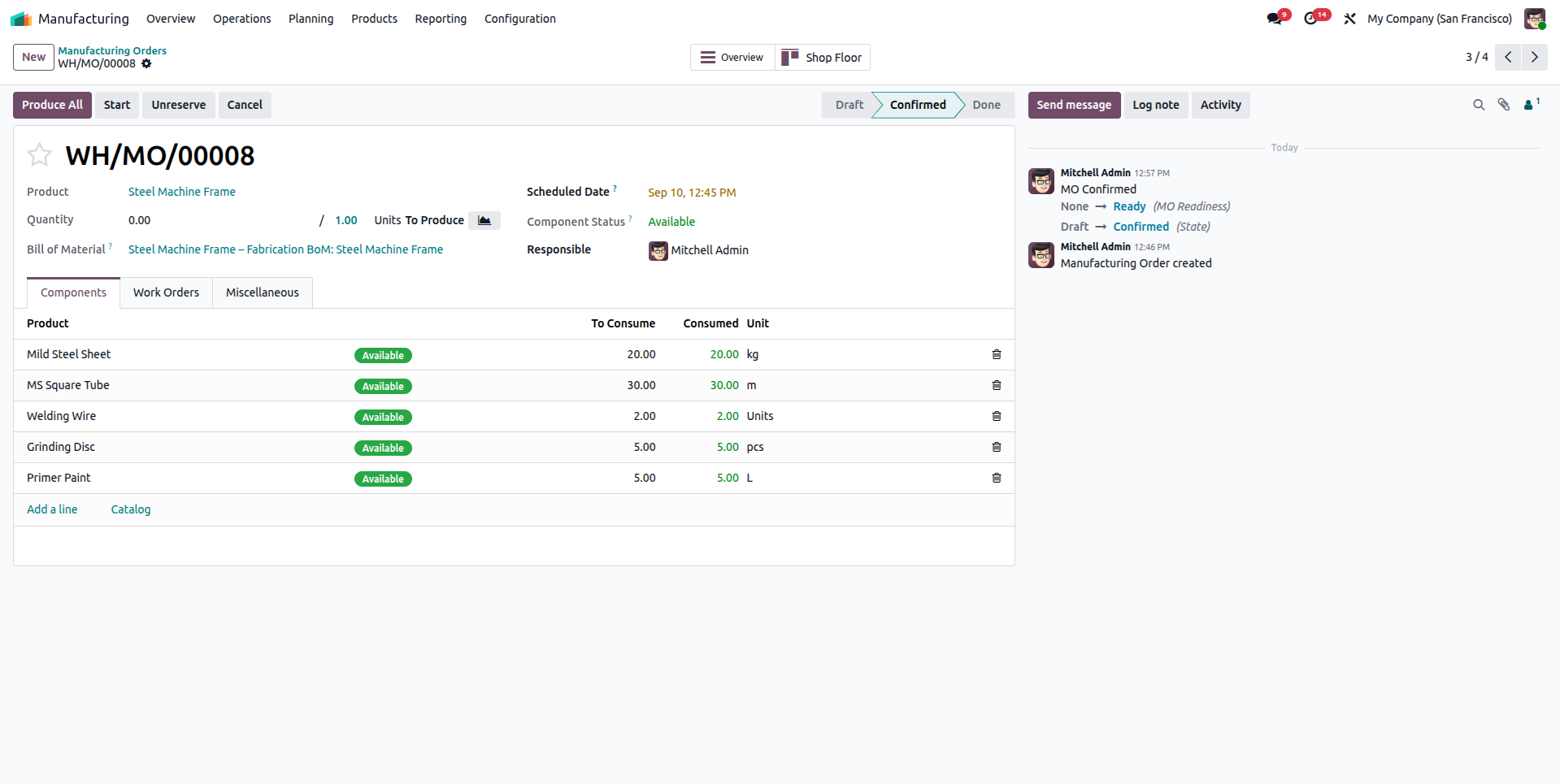The image size is (1560, 784).
Task: Open the activities clock icon
Action: coord(1310,19)
